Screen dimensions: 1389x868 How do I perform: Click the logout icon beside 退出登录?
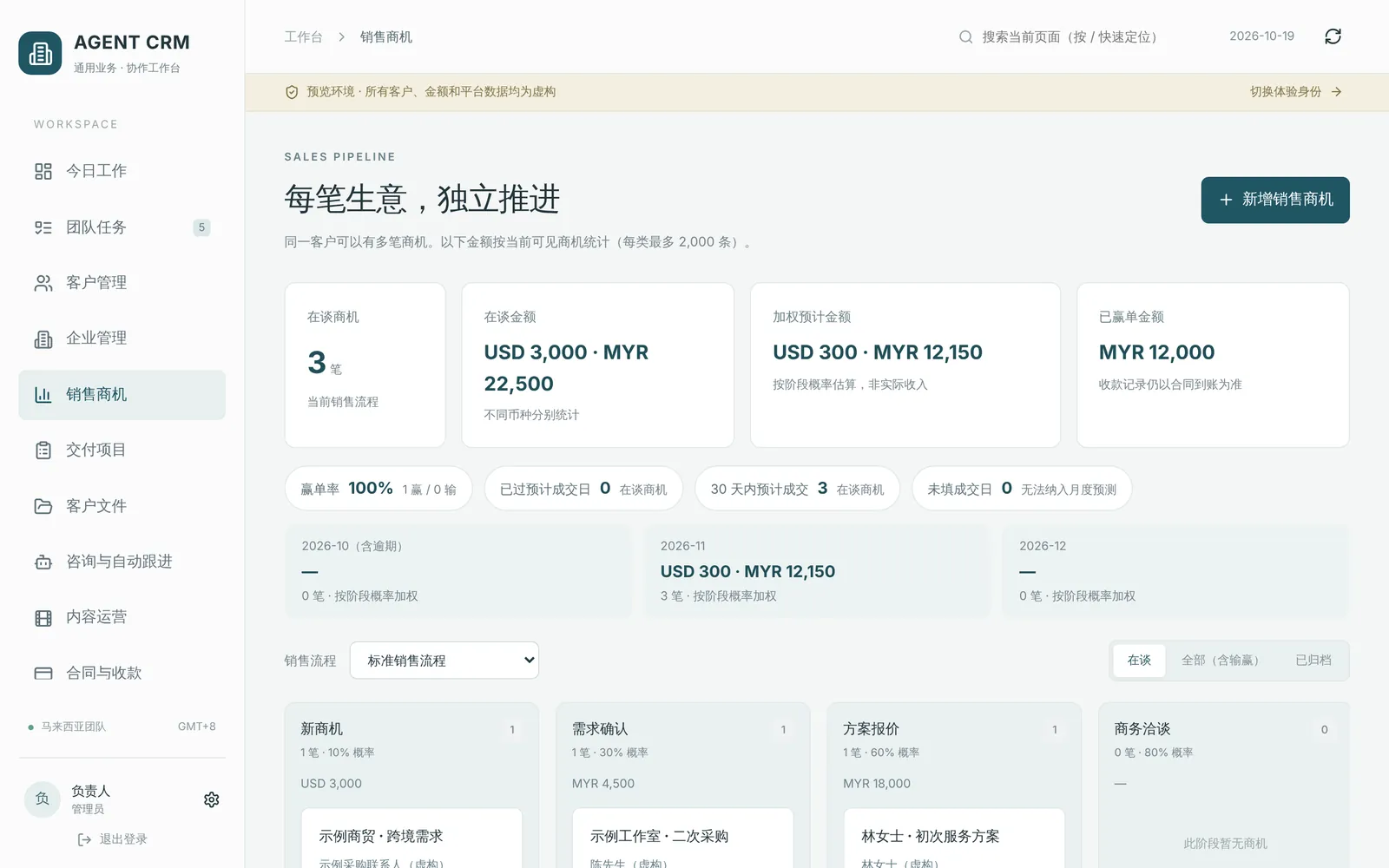click(84, 839)
